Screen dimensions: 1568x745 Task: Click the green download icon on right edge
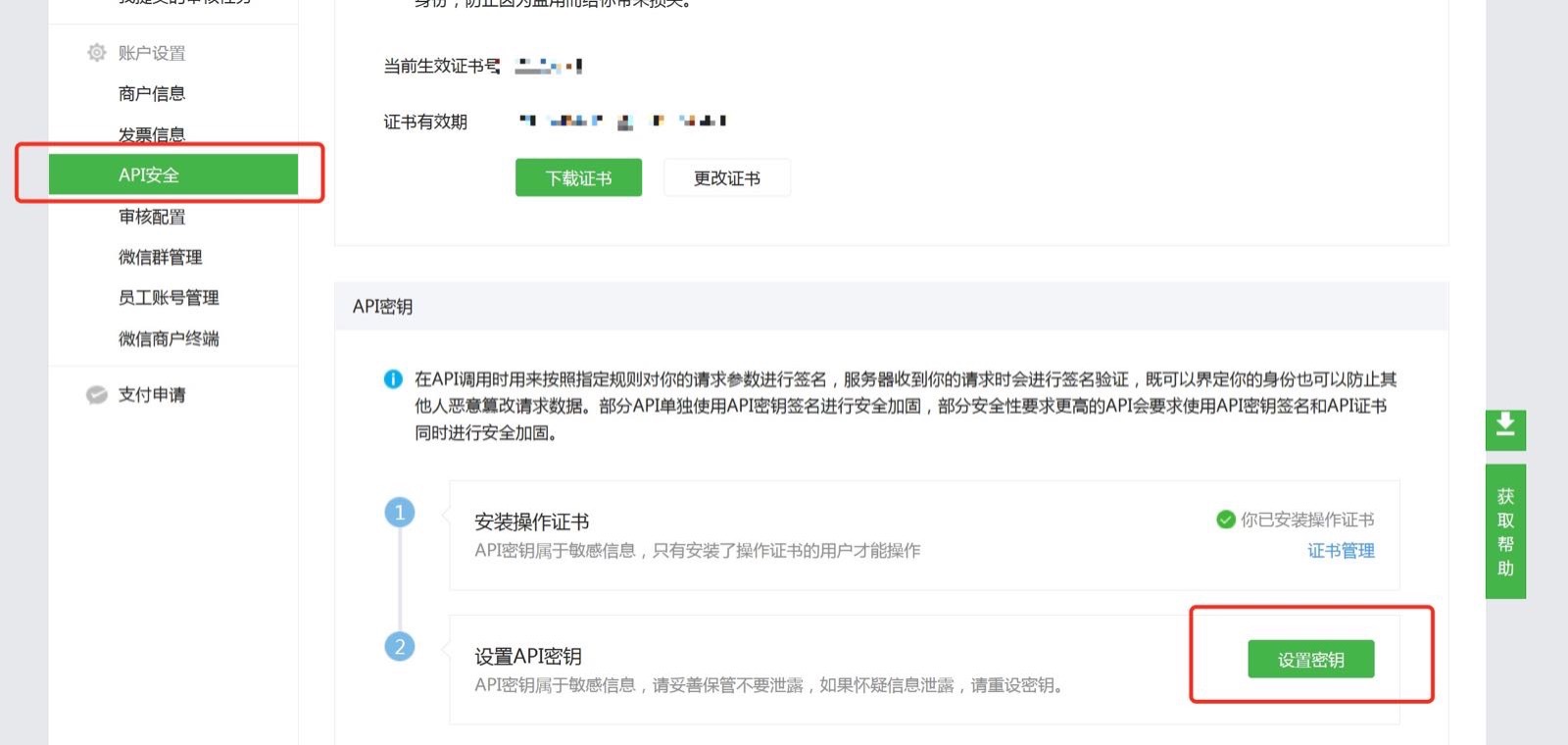1505,428
